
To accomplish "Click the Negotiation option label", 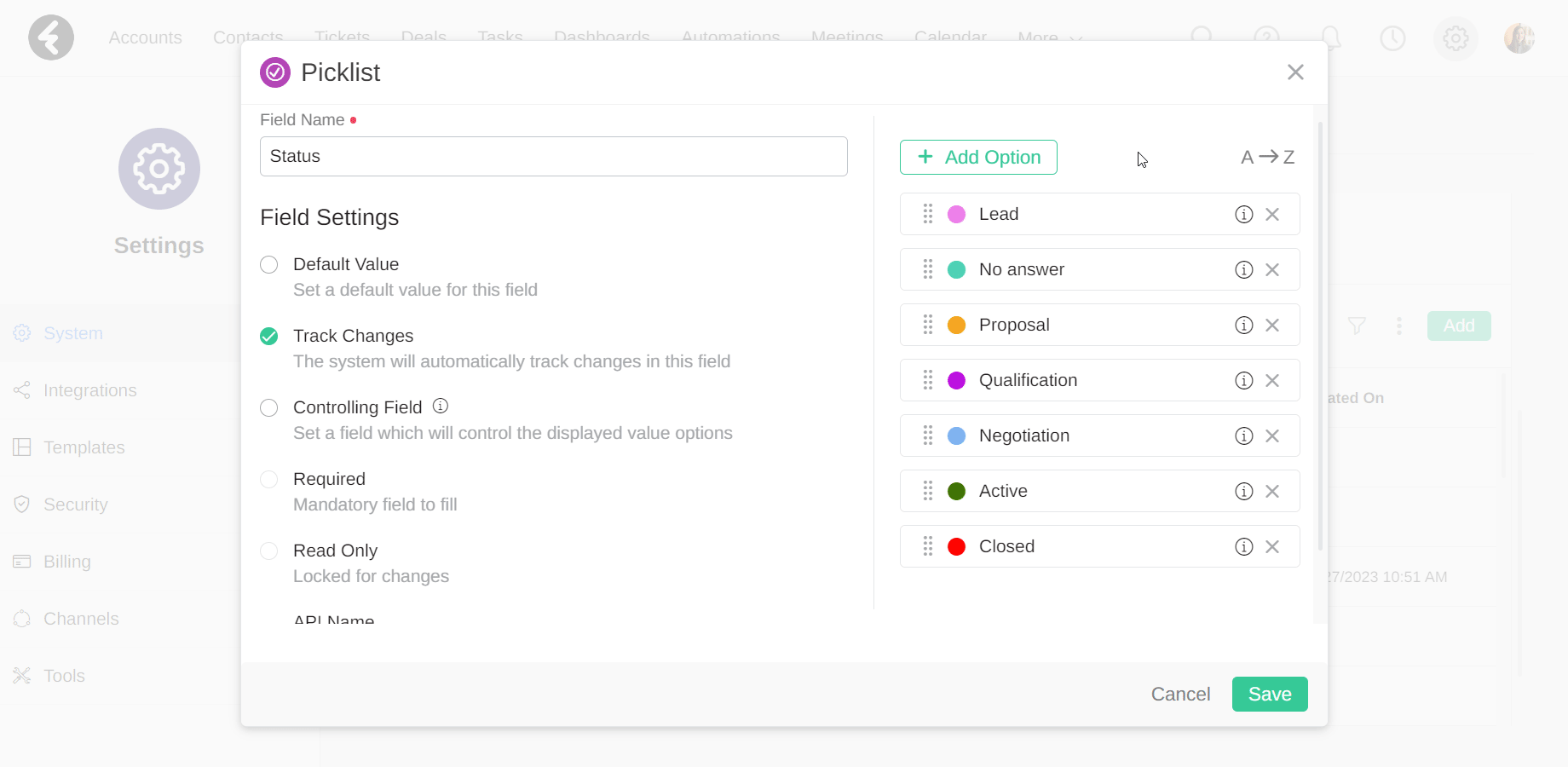I will (1024, 435).
